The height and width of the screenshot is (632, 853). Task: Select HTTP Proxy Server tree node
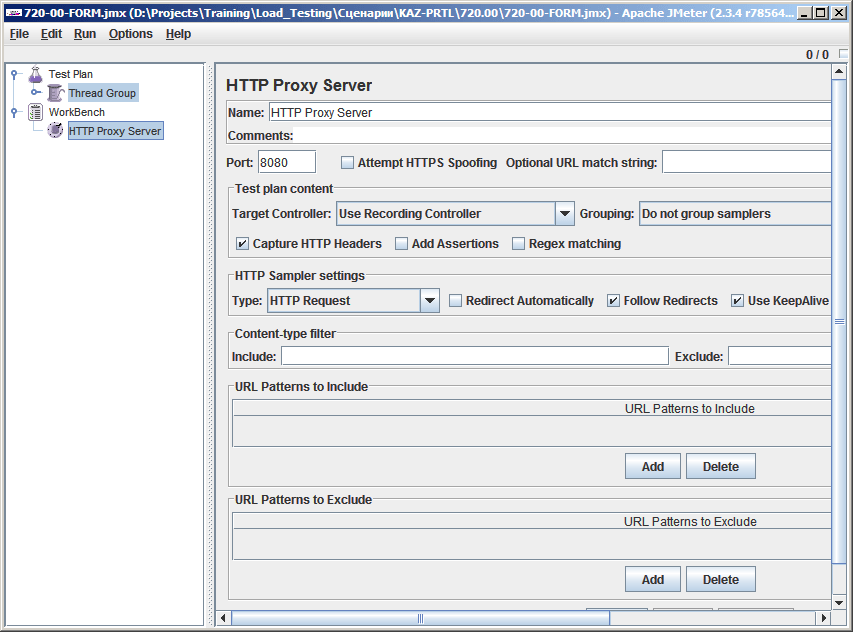click(x=115, y=131)
